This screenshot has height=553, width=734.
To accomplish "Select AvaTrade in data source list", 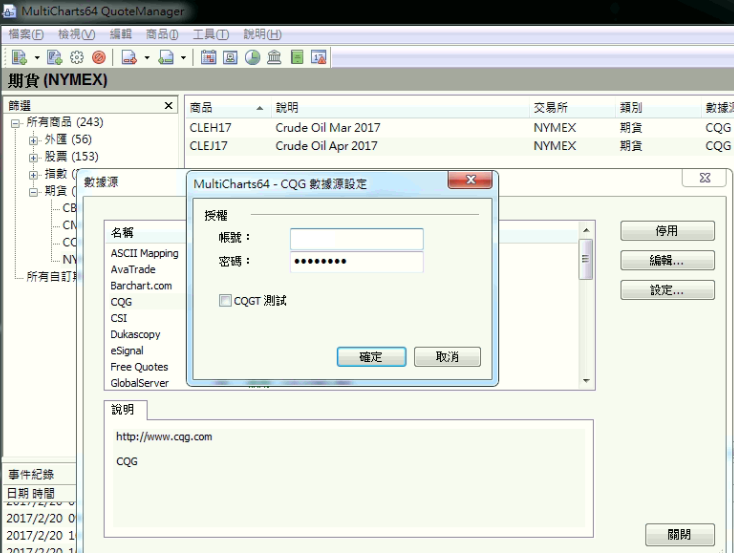I will pos(133,269).
